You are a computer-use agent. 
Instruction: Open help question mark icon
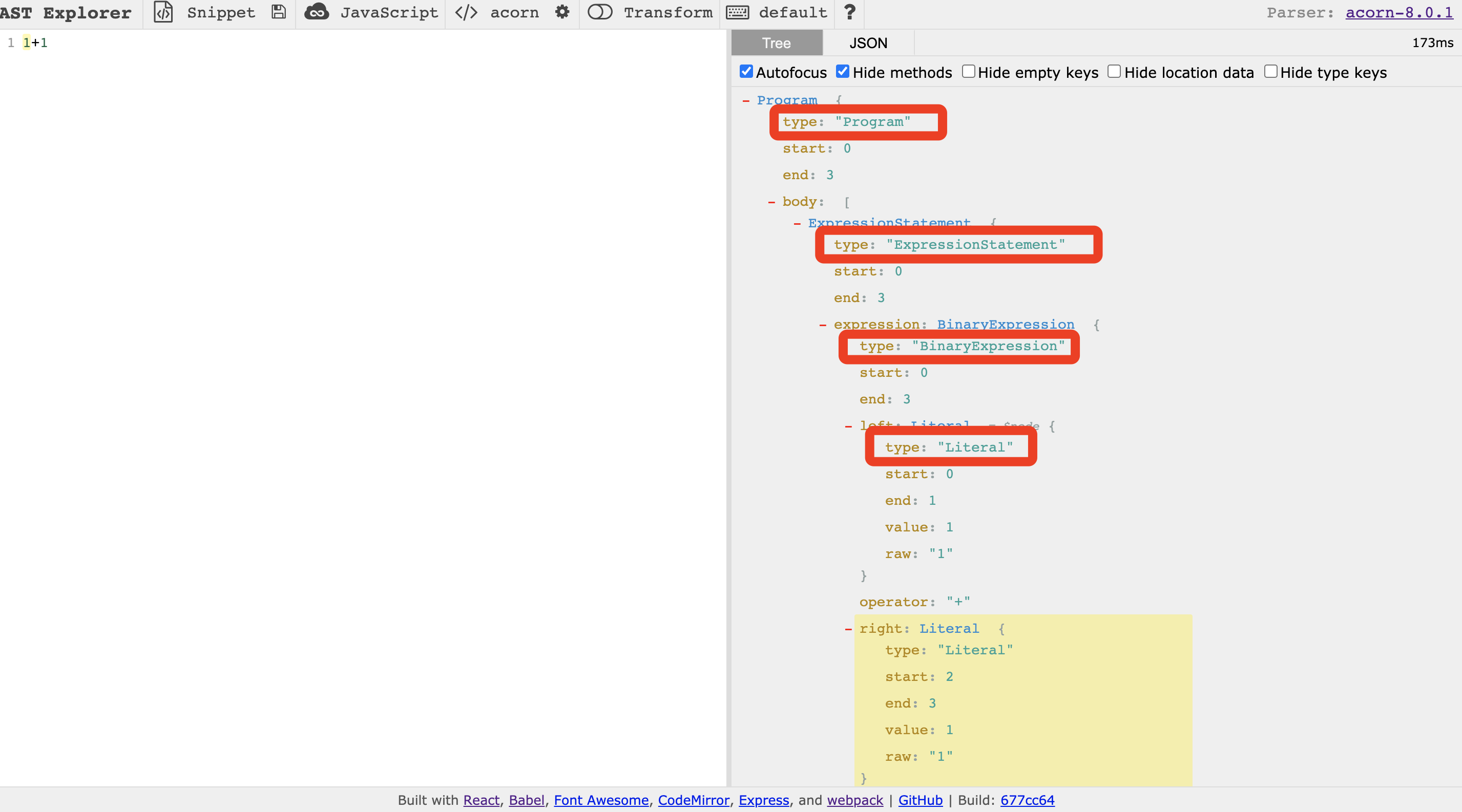click(x=849, y=12)
